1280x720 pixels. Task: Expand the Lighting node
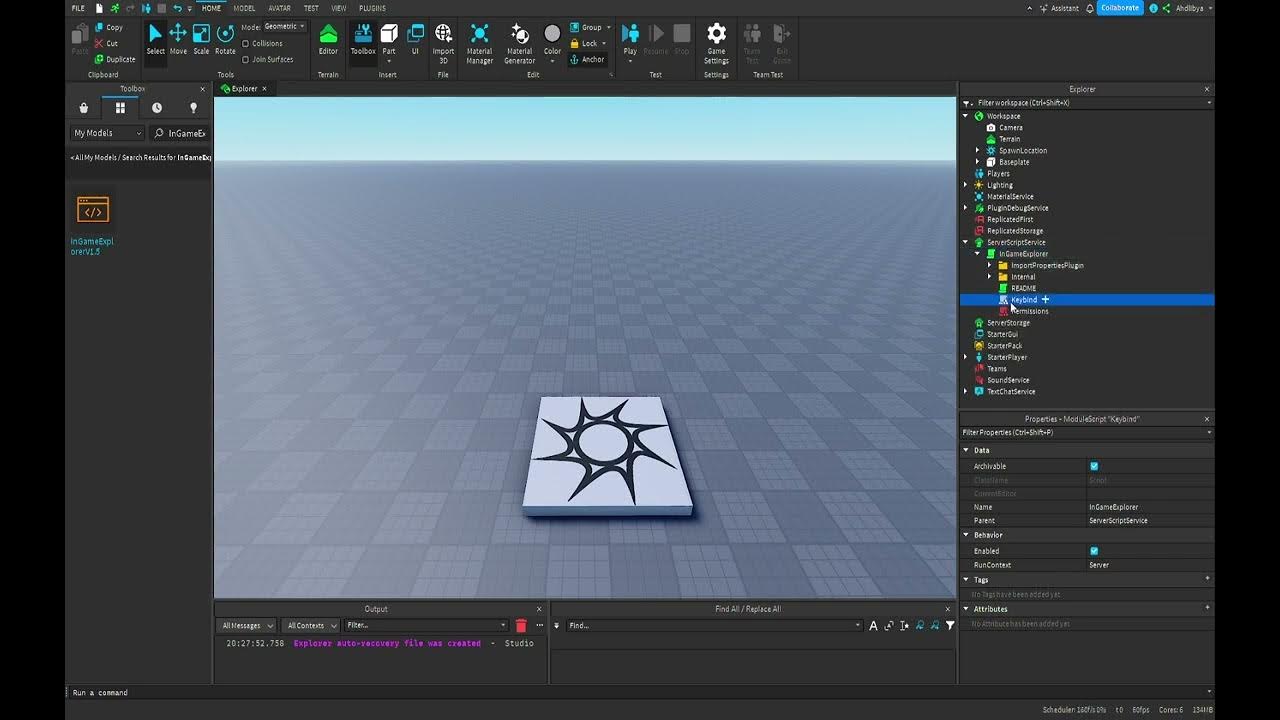point(966,185)
